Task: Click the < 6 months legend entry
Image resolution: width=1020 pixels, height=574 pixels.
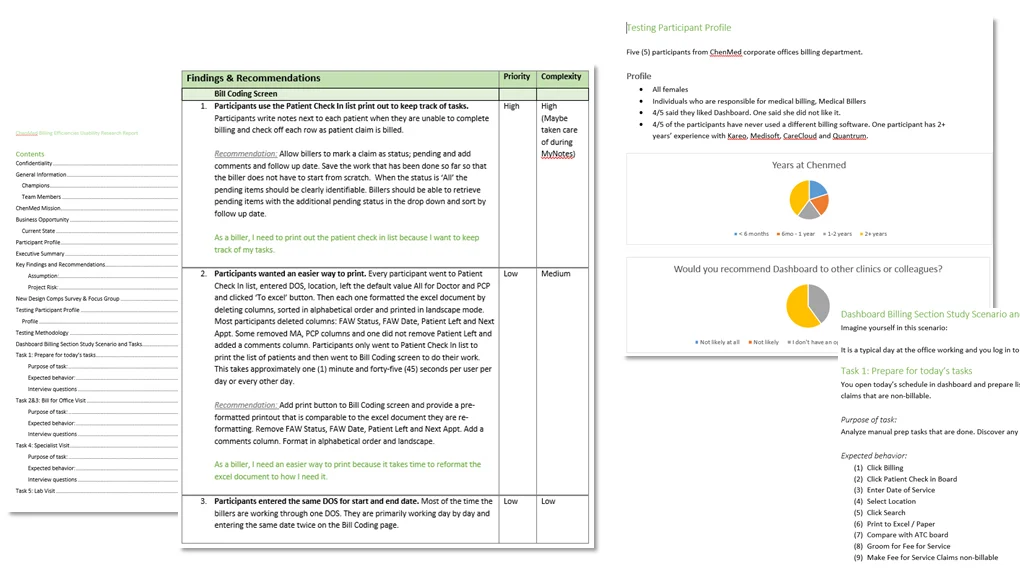Action: (751, 234)
